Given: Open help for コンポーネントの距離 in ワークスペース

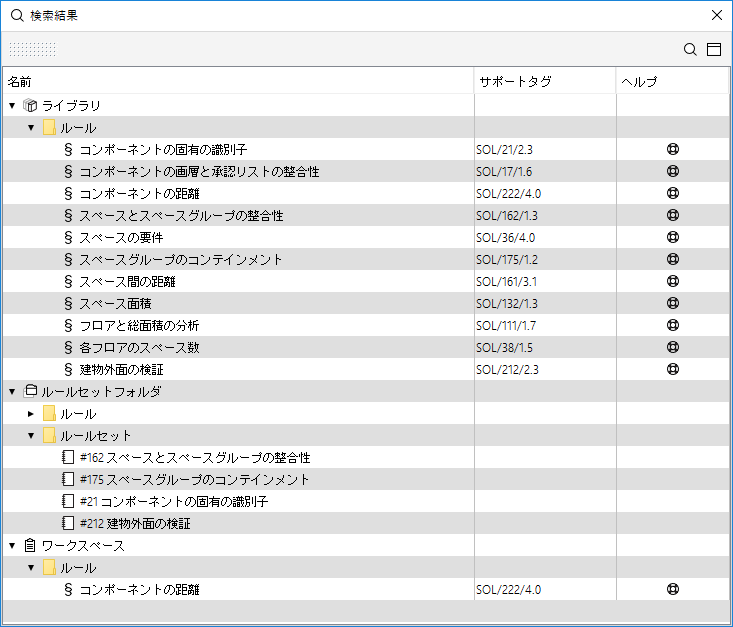Looking at the screenshot, I should coord(673,589).
